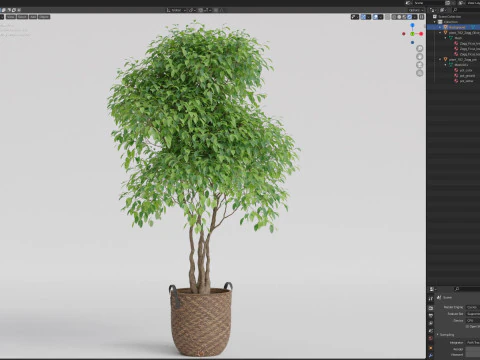Select pot_cords material in the outliner
480x360 pixels.
[x=466, y=70]
